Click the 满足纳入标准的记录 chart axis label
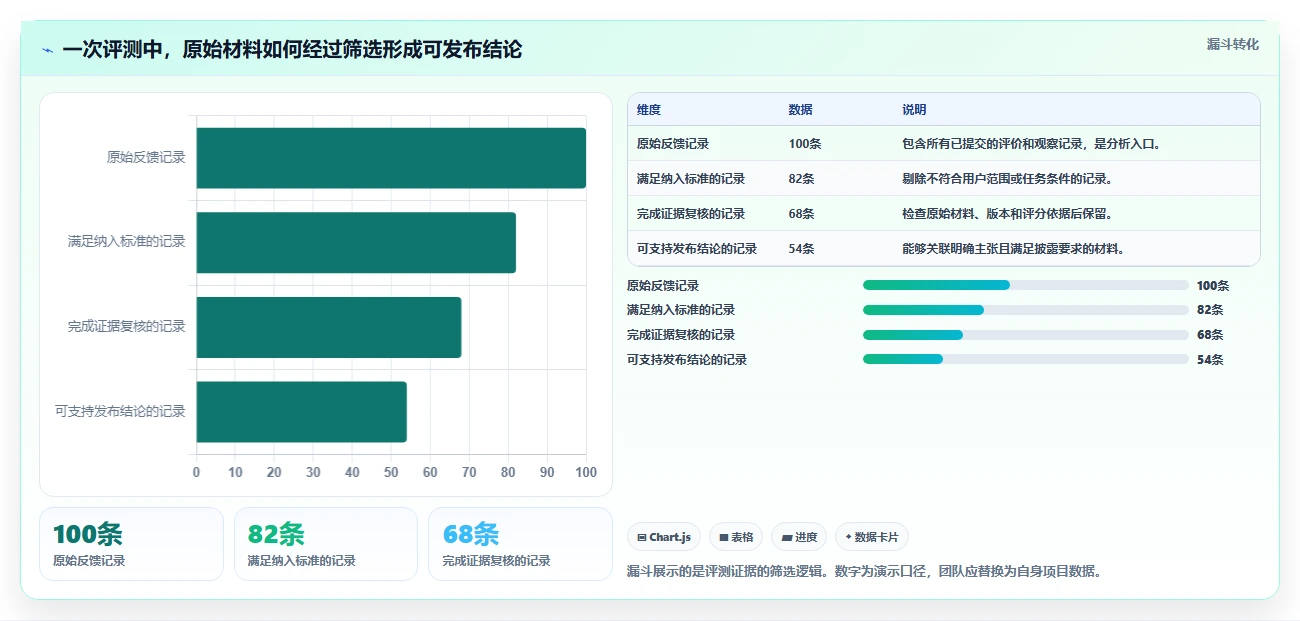The height and width of the screenshot is (621, 1300). [x=127, y=242]
